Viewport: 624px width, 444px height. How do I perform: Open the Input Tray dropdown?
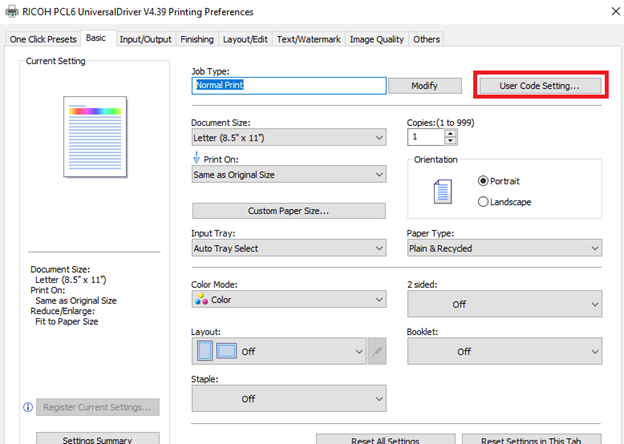[x=289, y=248]
